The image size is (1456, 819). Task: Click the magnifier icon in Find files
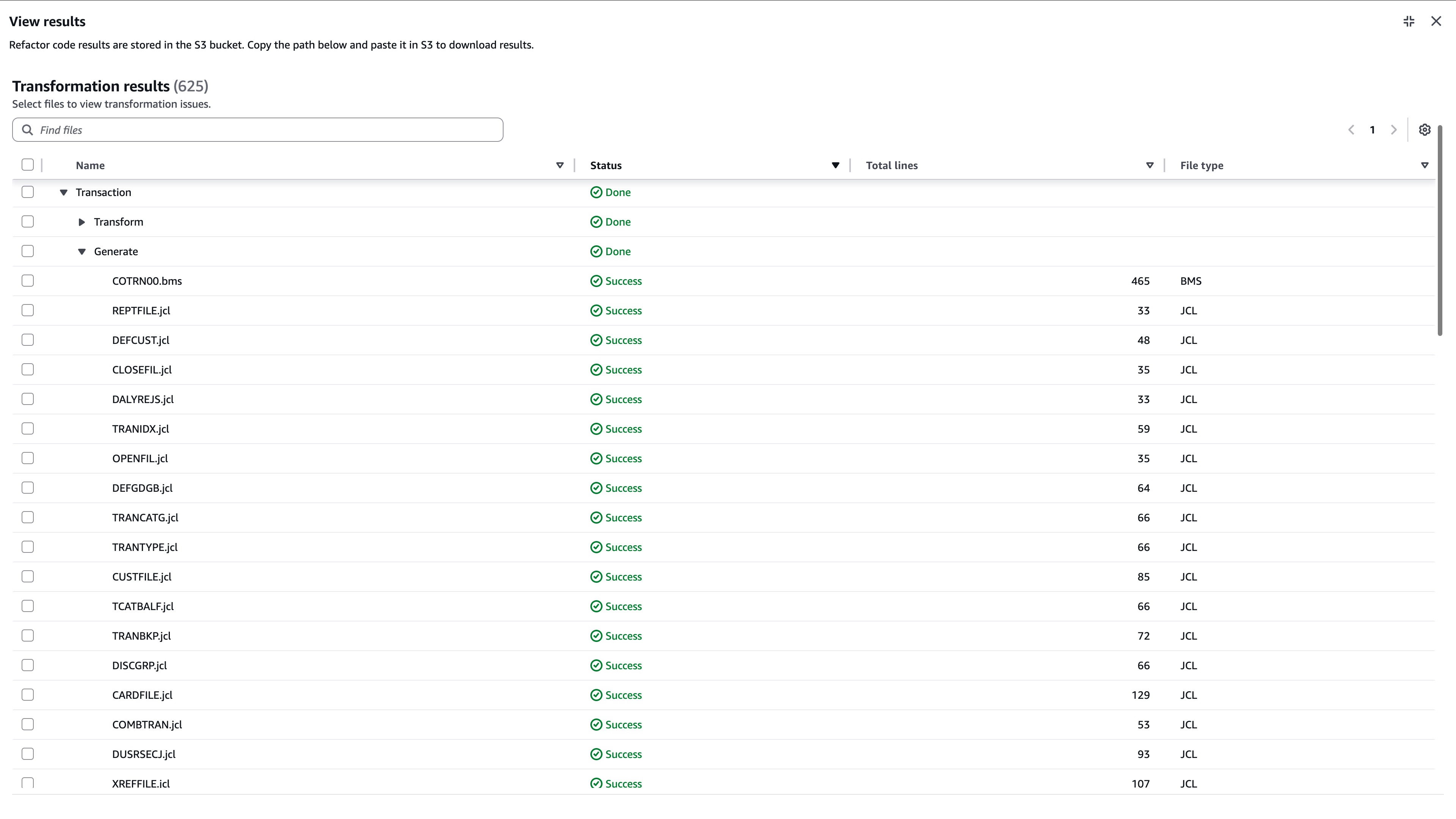click(x=28, y=129)
